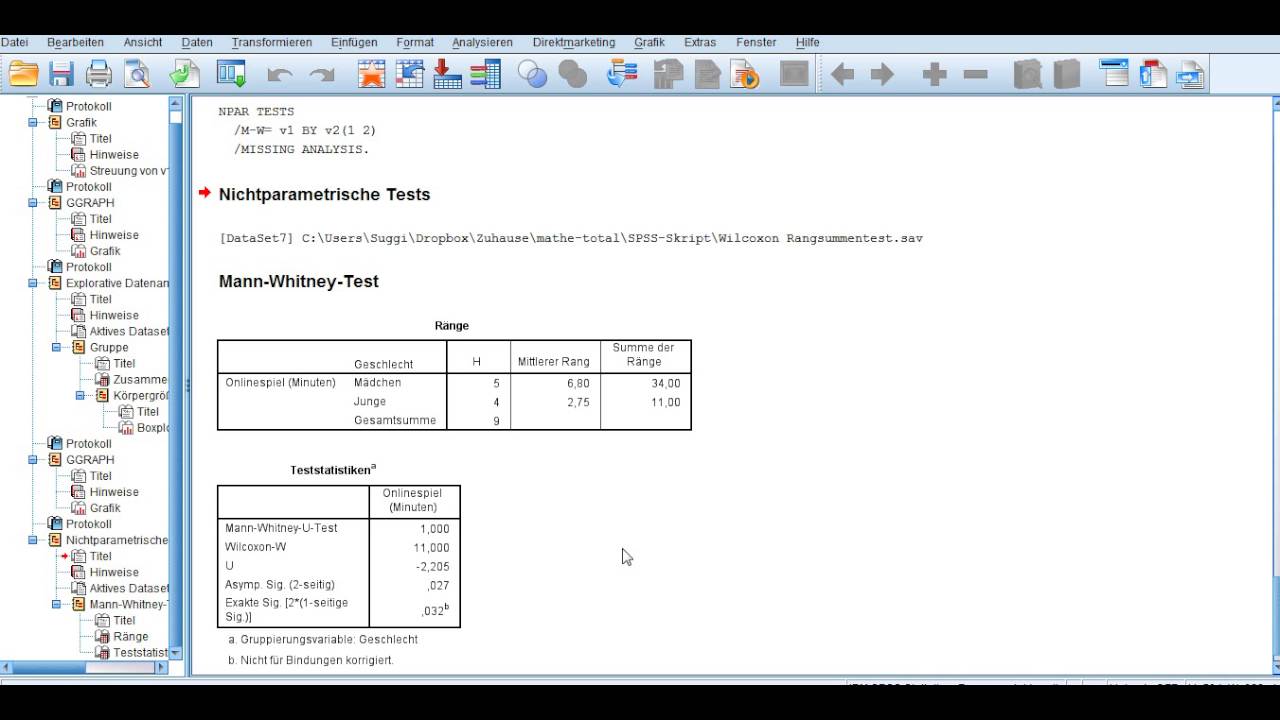Image resolution: width=1280 pixels, height=720 pixels.
Task: Click the Insert Title icon
Action: [1153, 74]
